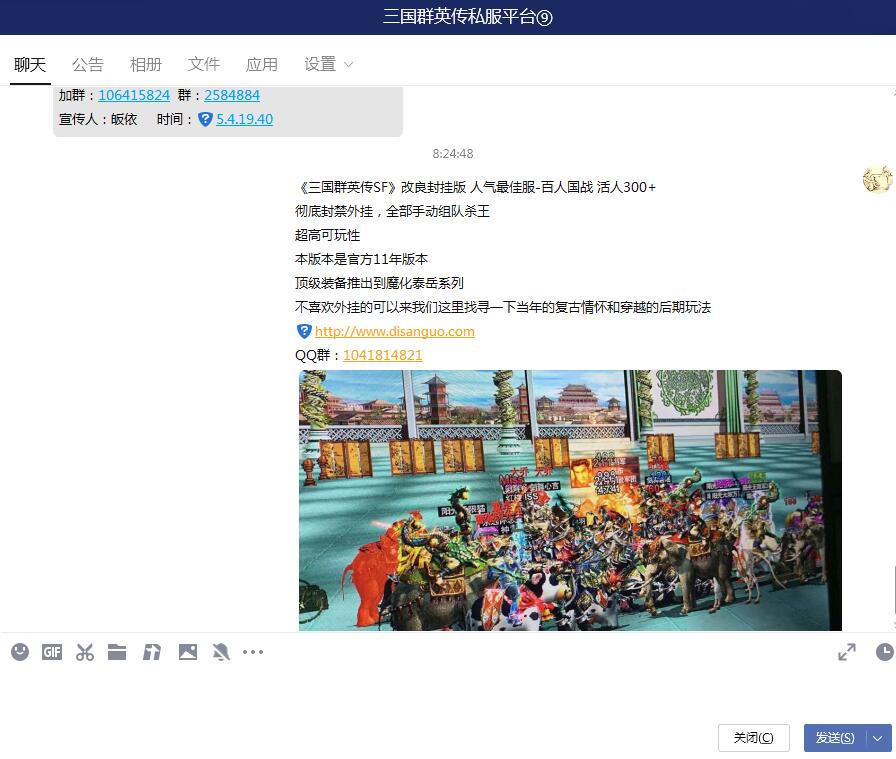Select the scissors screenshot tool
This screenshot has width=896, height=759.
(x=85, y=652)
